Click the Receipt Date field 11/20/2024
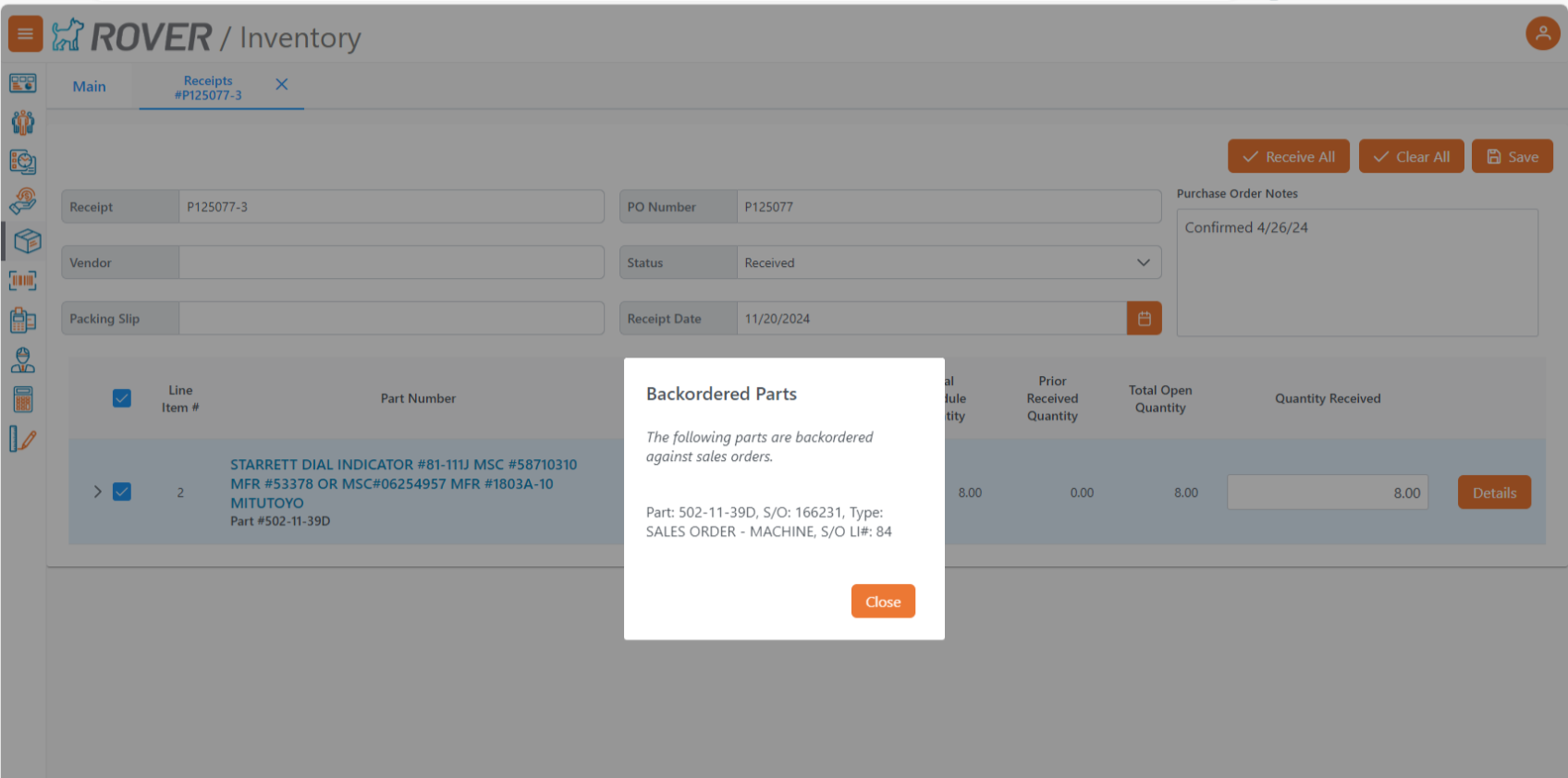The width and height of the screenshot is (1568, 778). pyautogui.click(x=931, y=319)
